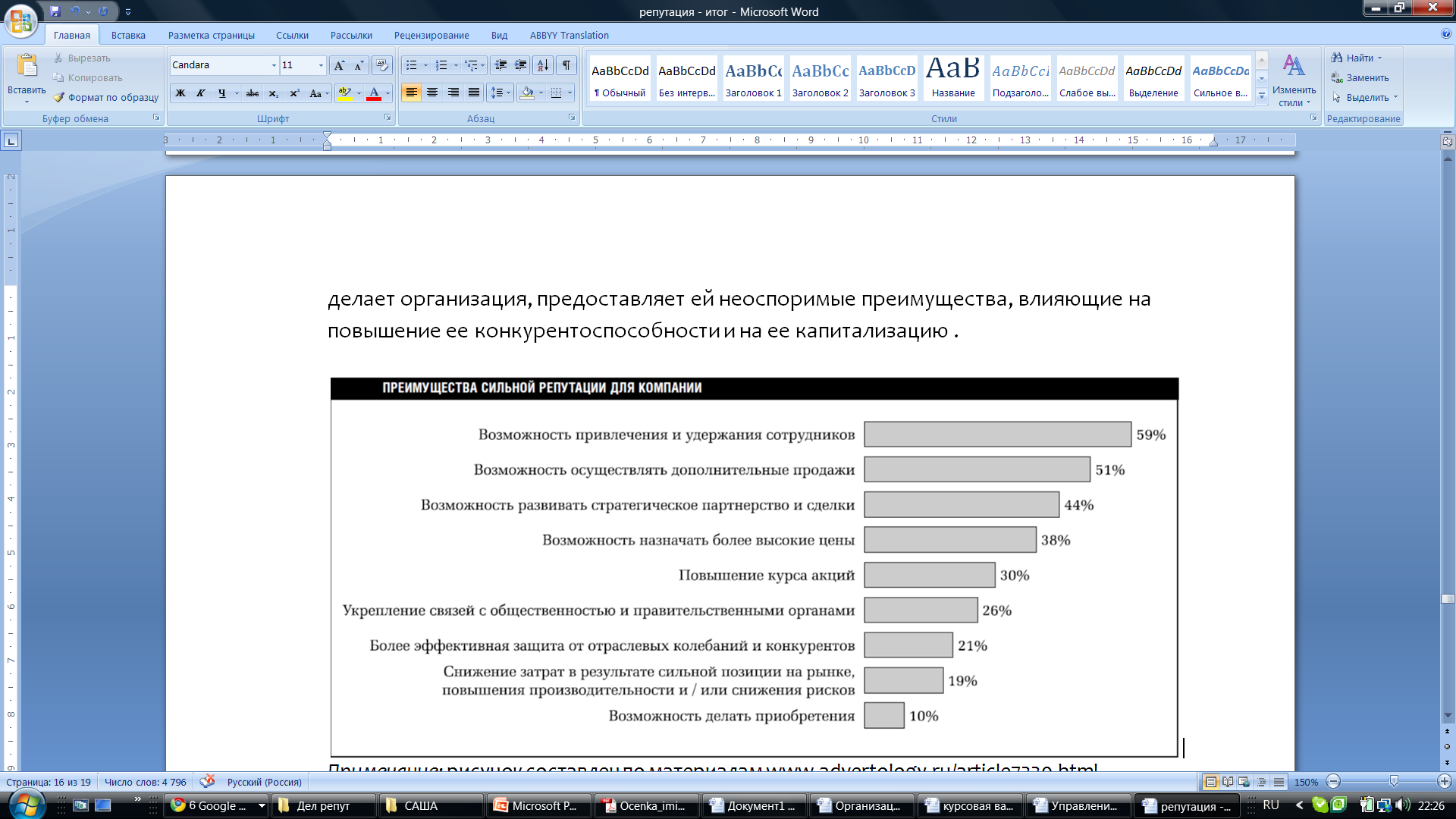Open ABBYY Translation tab
The height and width of the screenshot is (819, 1456).
tap(570, 35)
